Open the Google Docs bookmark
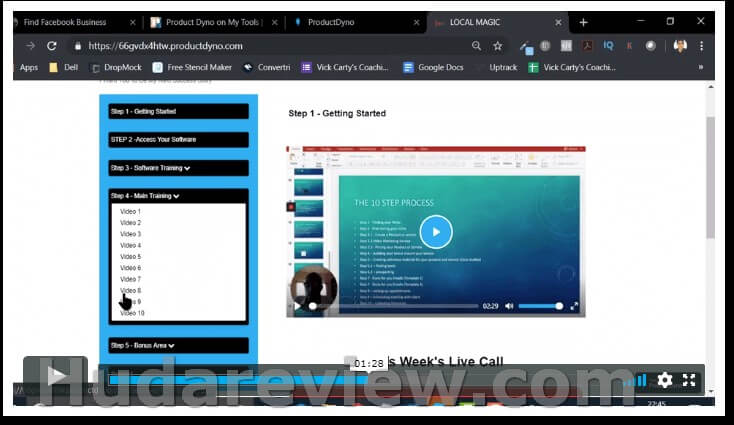Screen dimensions: 734x425 point(433,67)
